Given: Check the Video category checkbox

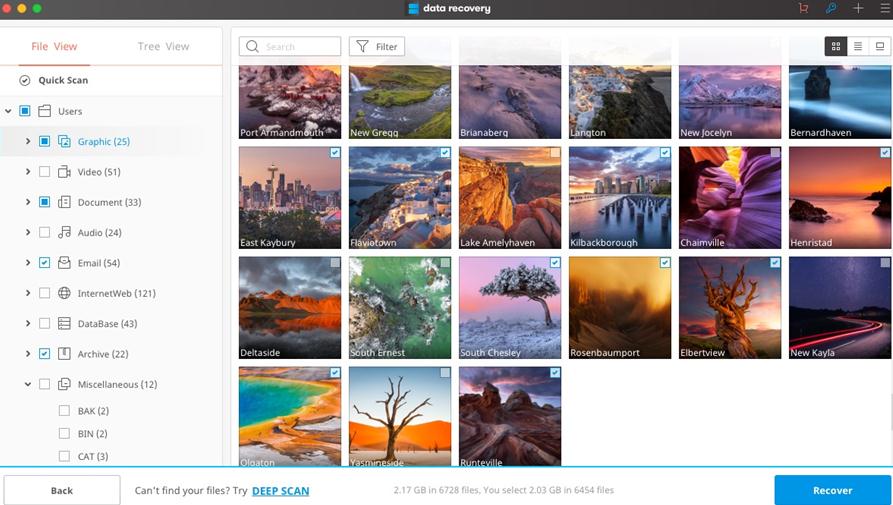Looking at the screenshot, I should (x=44, y=172).
